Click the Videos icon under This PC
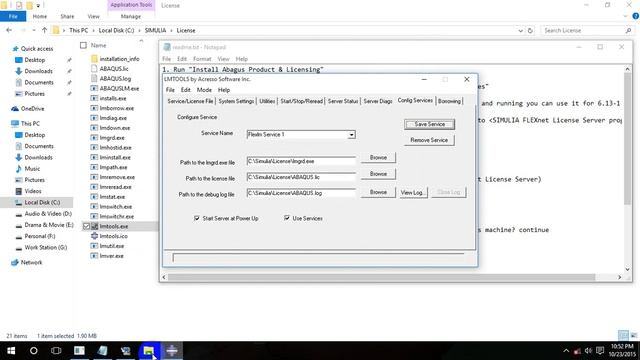The height and width of the screenshot is (360, 640). [18, 191]
